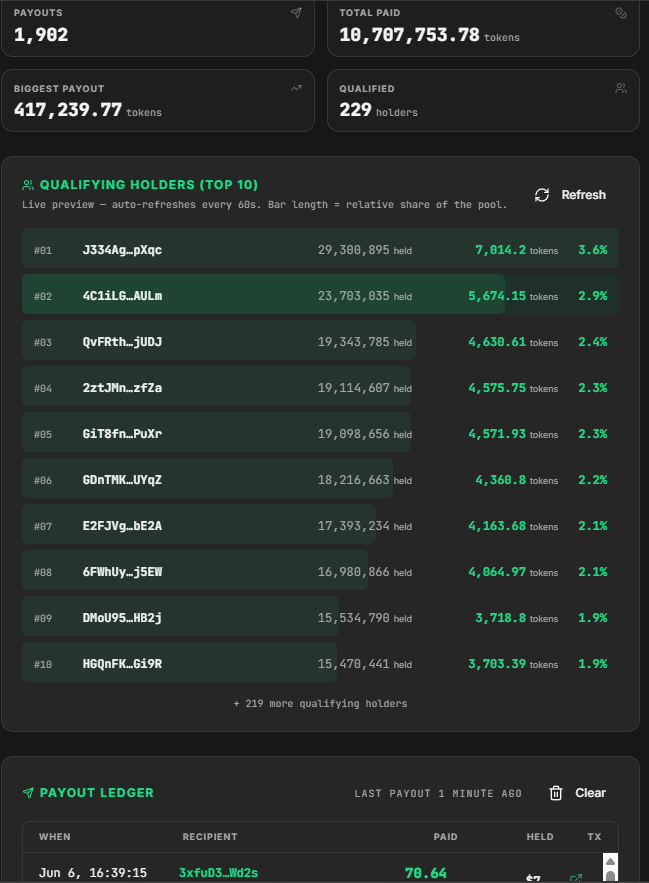The image size is (649, 883).
Task: Click the circular refresh arrows icon
Action: tap(542, 195)
